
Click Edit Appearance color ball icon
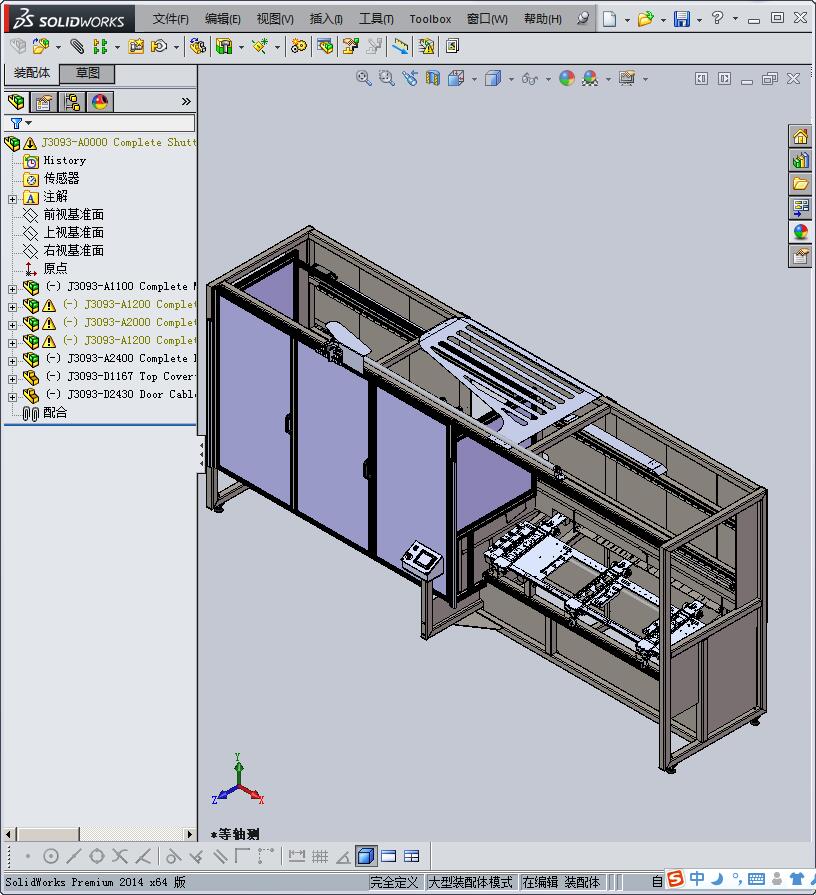pos(567,78)
